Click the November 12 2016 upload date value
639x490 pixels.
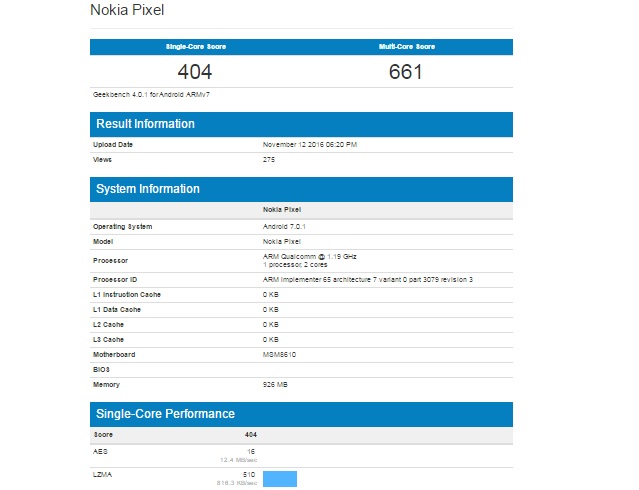click(310, 145)
